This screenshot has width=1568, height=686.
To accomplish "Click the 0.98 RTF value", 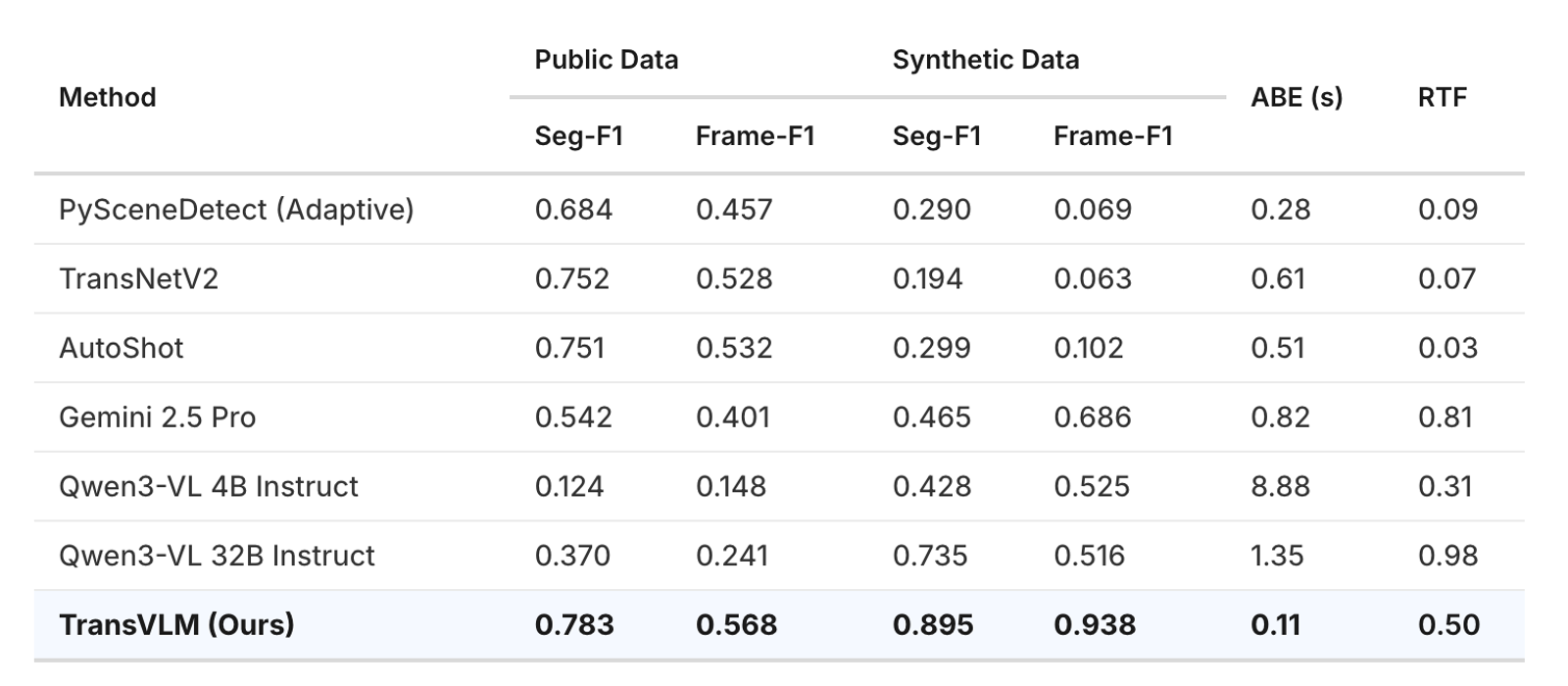I will 1447,556.
